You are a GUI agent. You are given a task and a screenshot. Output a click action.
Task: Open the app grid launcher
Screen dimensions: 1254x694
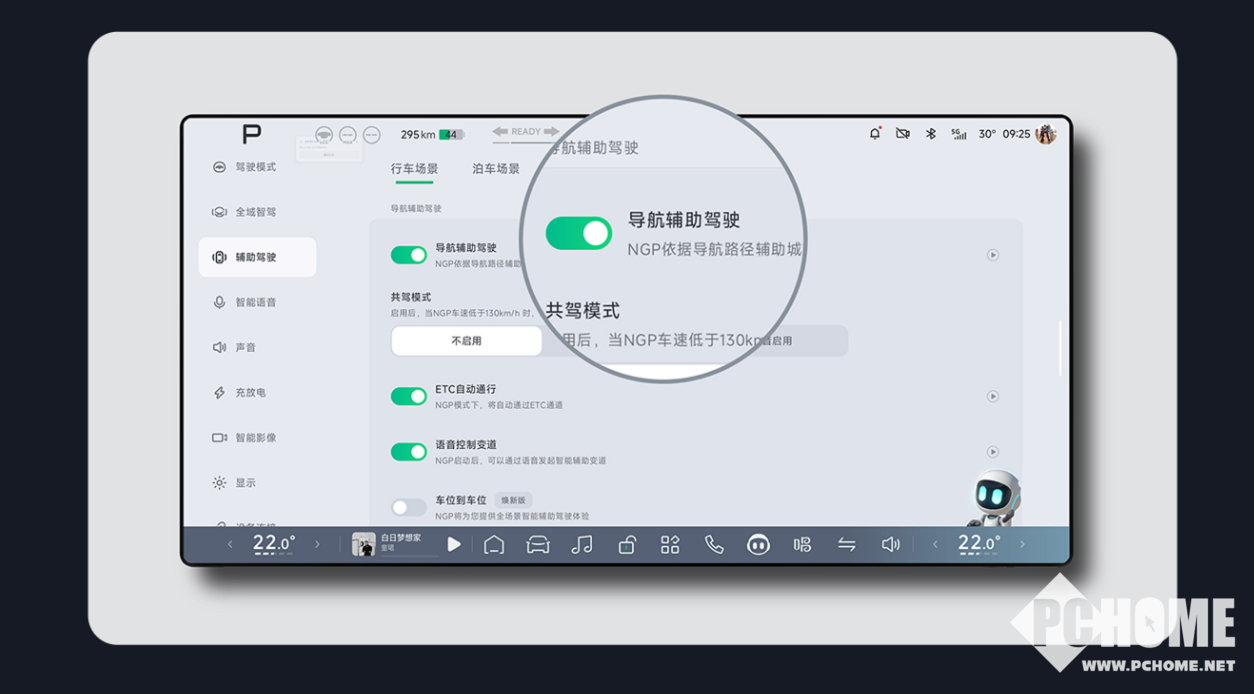tap(670, 544)
